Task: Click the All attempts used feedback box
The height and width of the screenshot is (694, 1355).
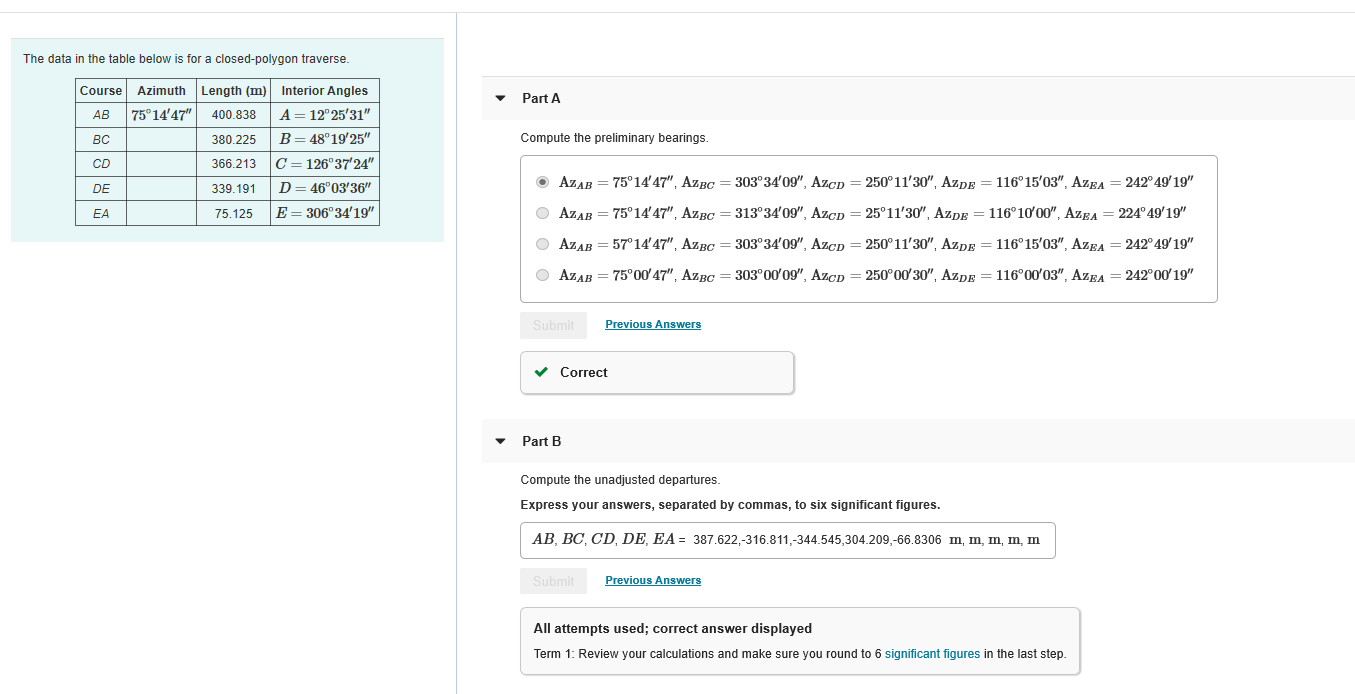Action: coord(800,640)
